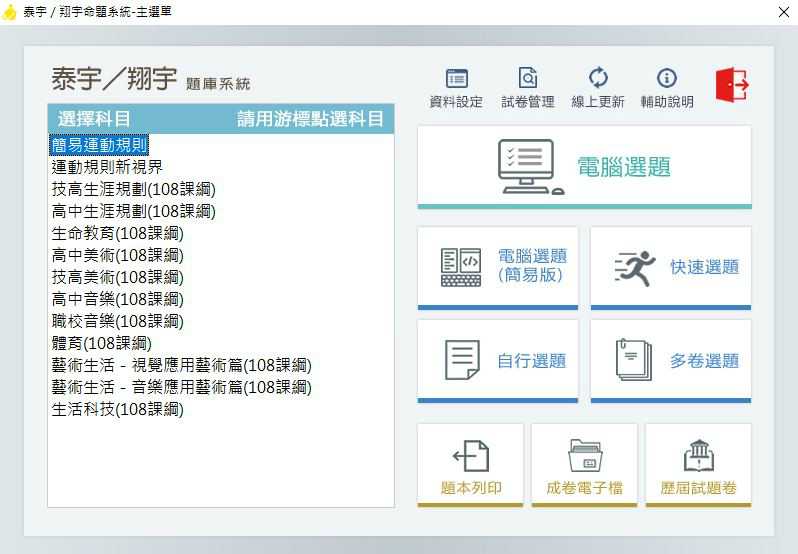
Task: Start 線上更新 online update
Action: coord(598,77)
